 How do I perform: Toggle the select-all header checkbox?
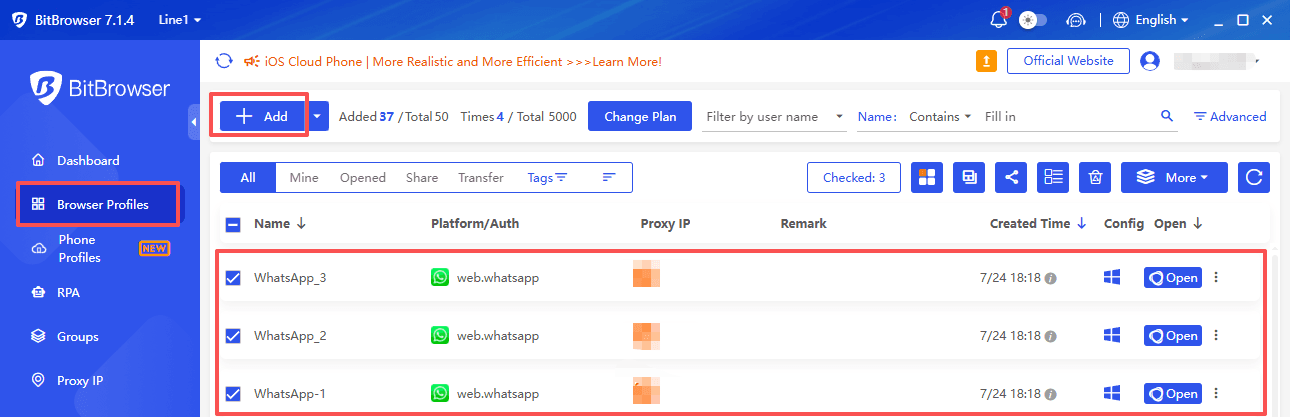pyautogui.click(x=233, y=224)
